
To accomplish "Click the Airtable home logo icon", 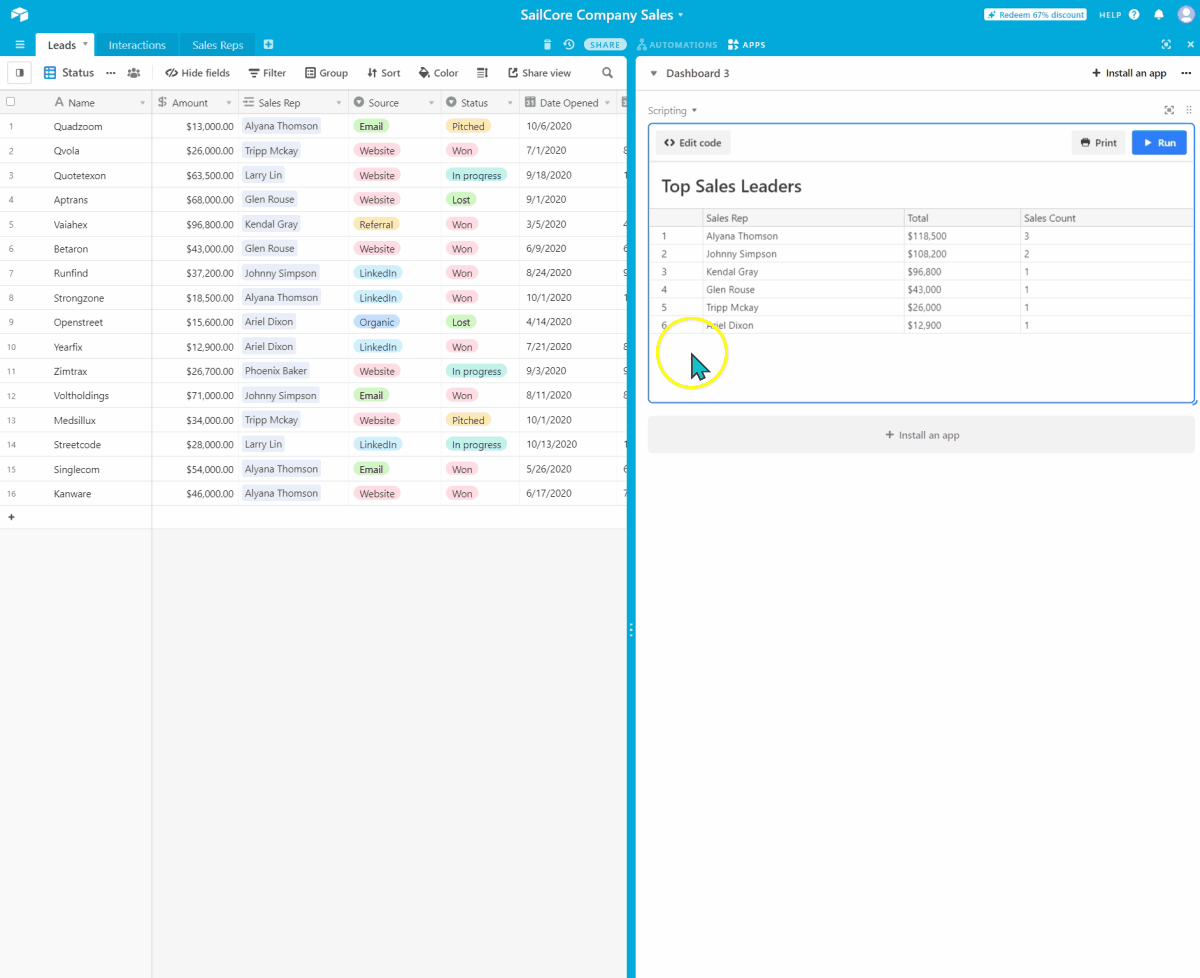I will [20, 15].
